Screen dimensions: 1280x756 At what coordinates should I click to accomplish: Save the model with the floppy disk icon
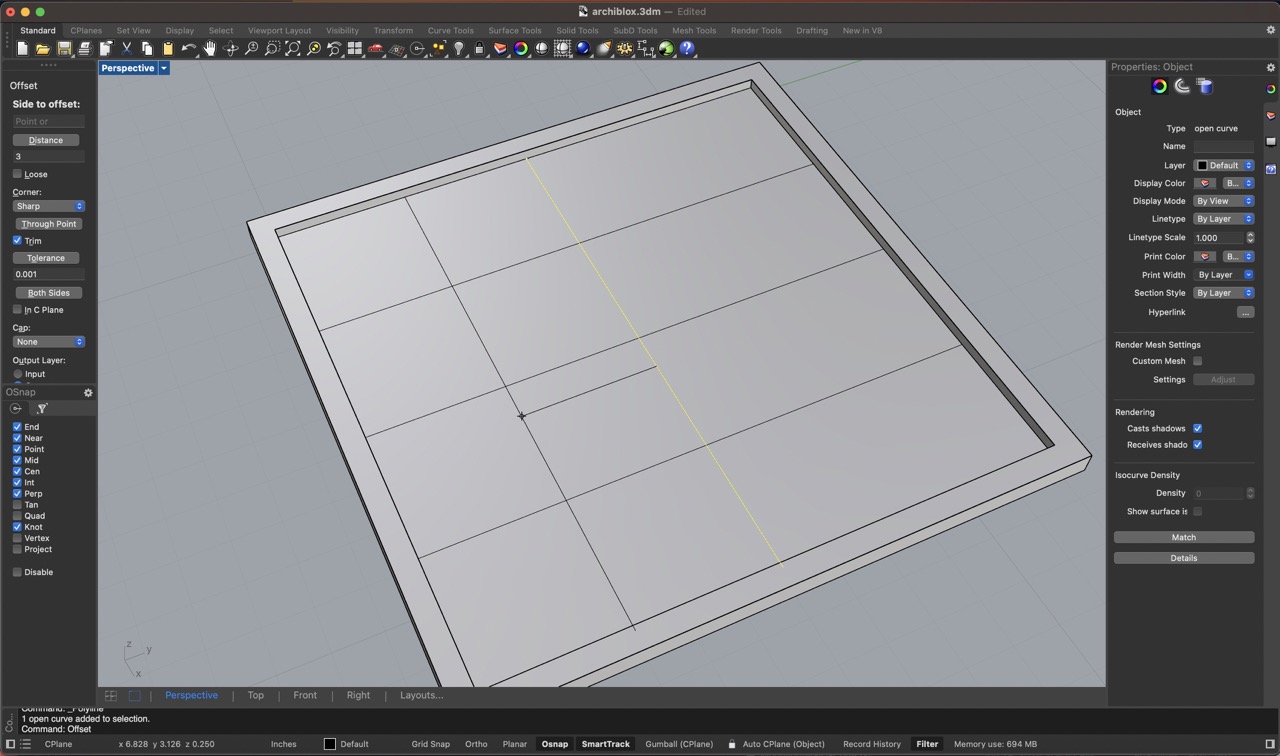[x=64, y=48]
